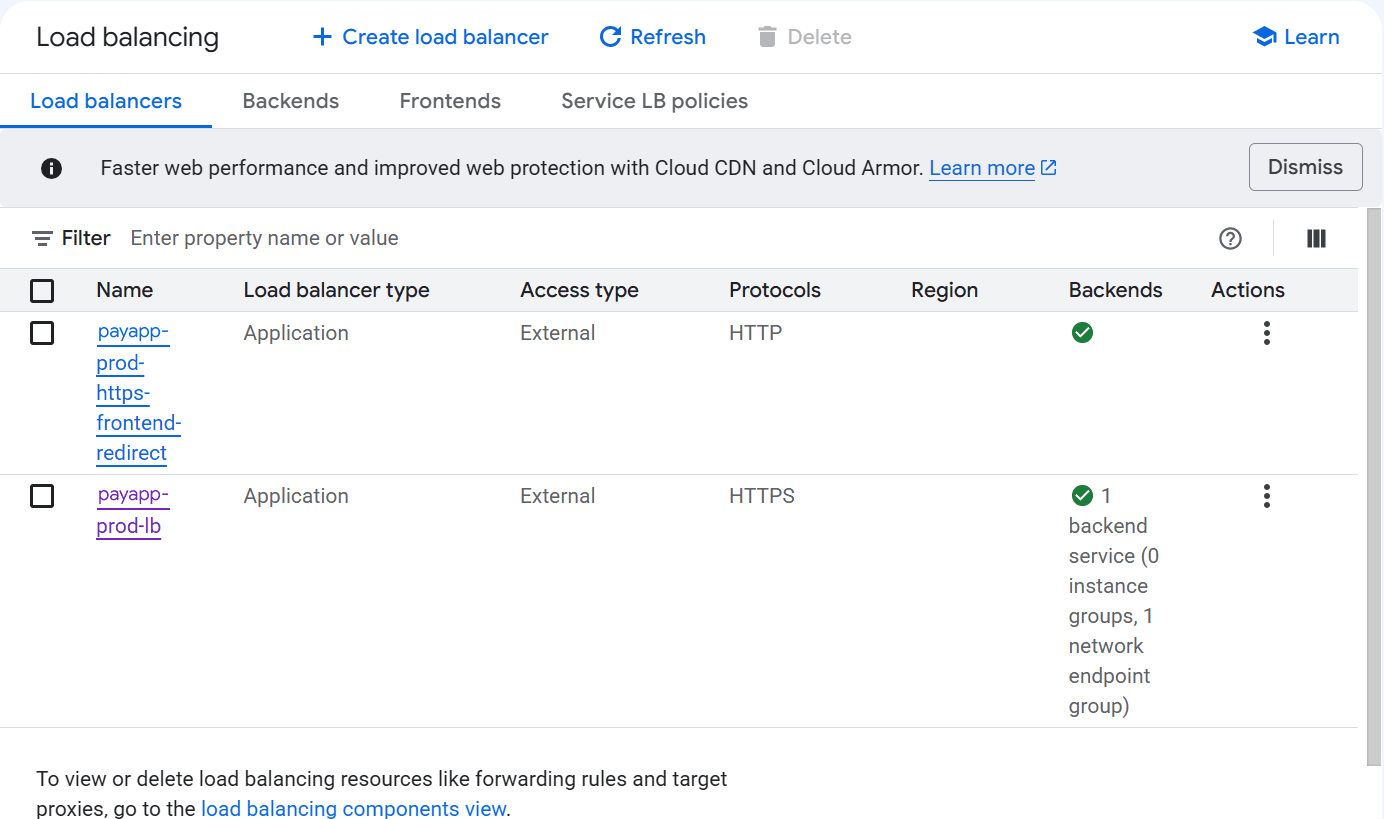Open actions menu for payapp-prod-https-frontend-redirect
Screen dimensions: 1384x819
click(x=1267, y=333)
